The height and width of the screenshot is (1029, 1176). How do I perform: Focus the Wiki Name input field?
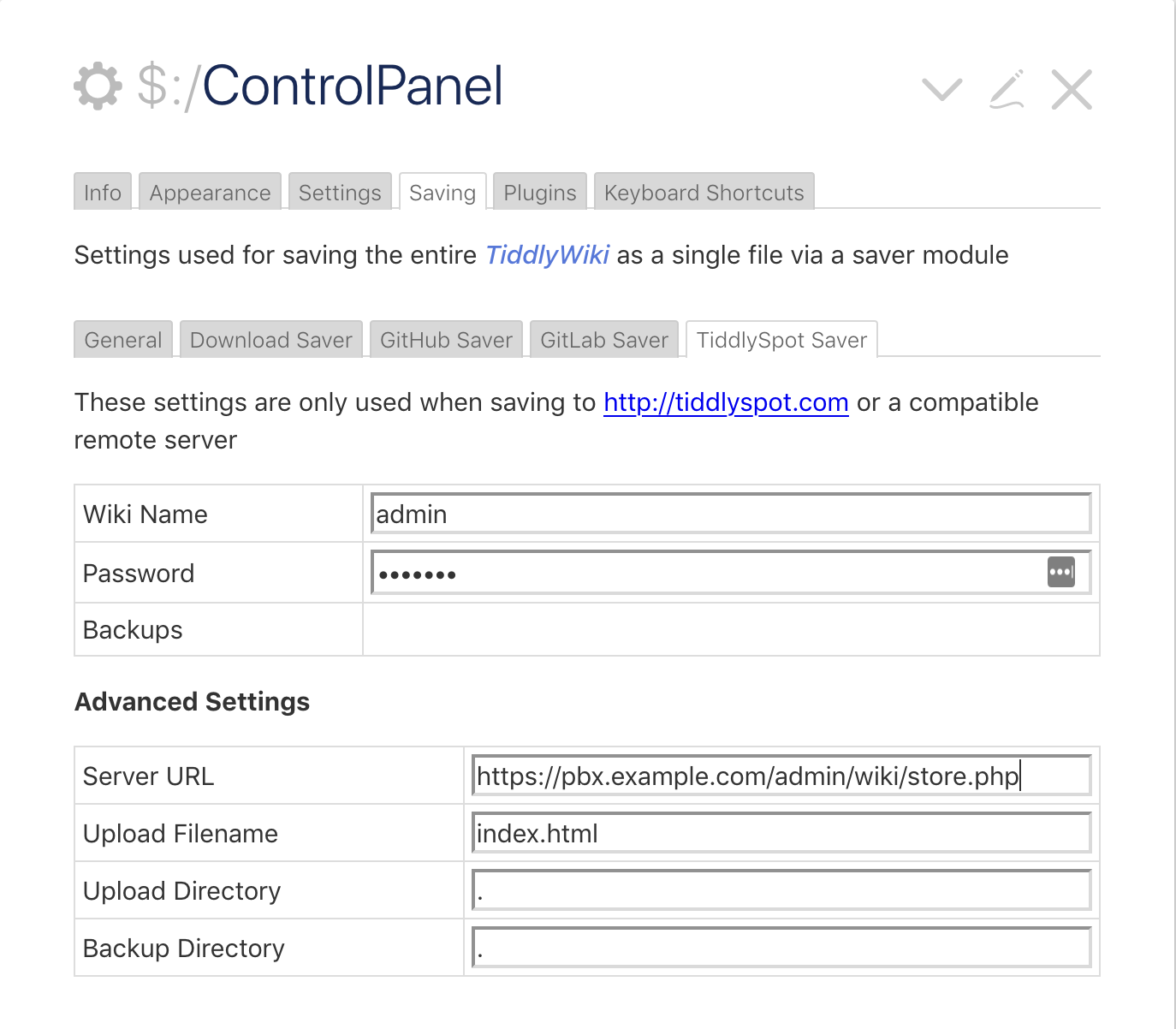(731, 514)
